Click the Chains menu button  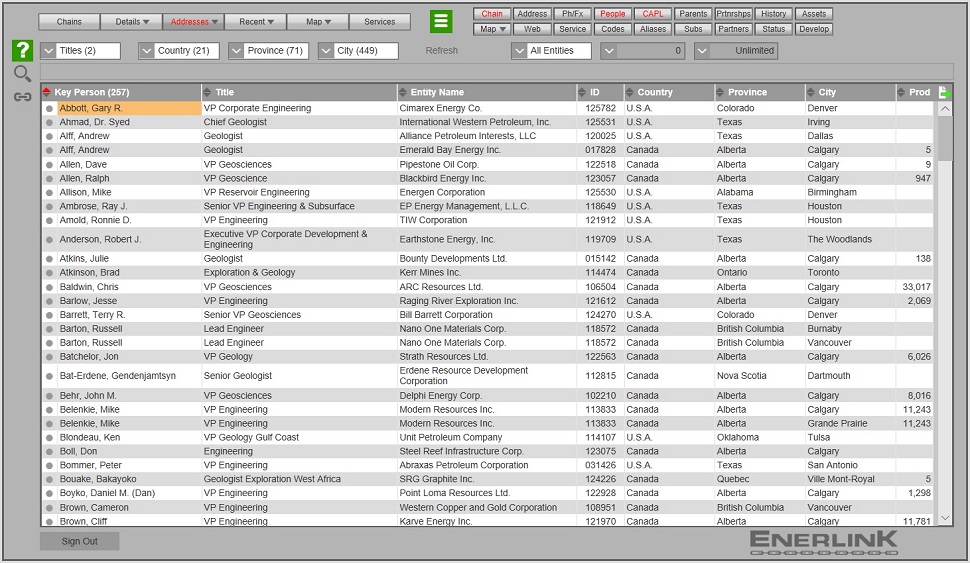point(69,22)
